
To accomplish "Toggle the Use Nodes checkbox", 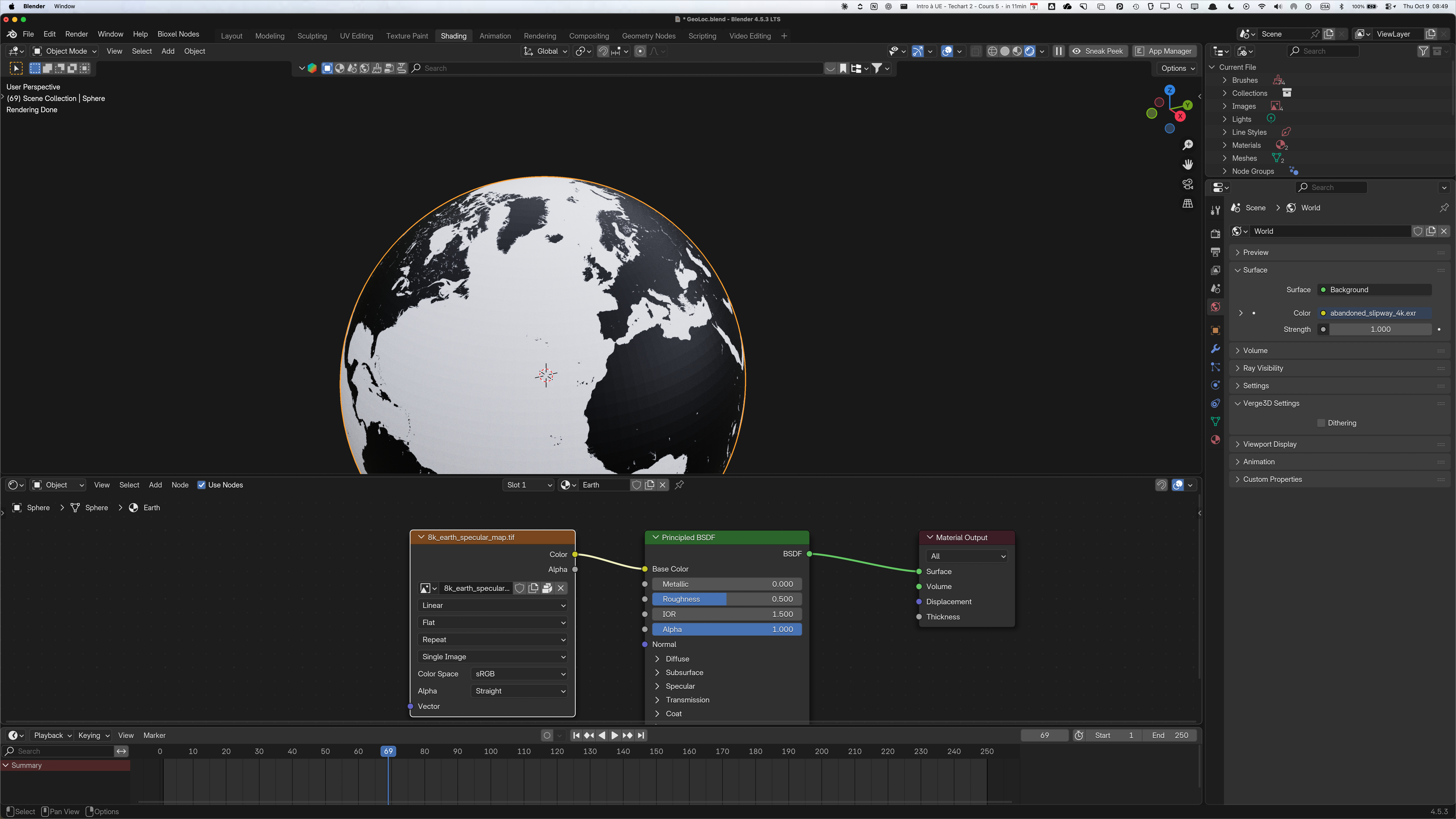I will tap(201, 485).
